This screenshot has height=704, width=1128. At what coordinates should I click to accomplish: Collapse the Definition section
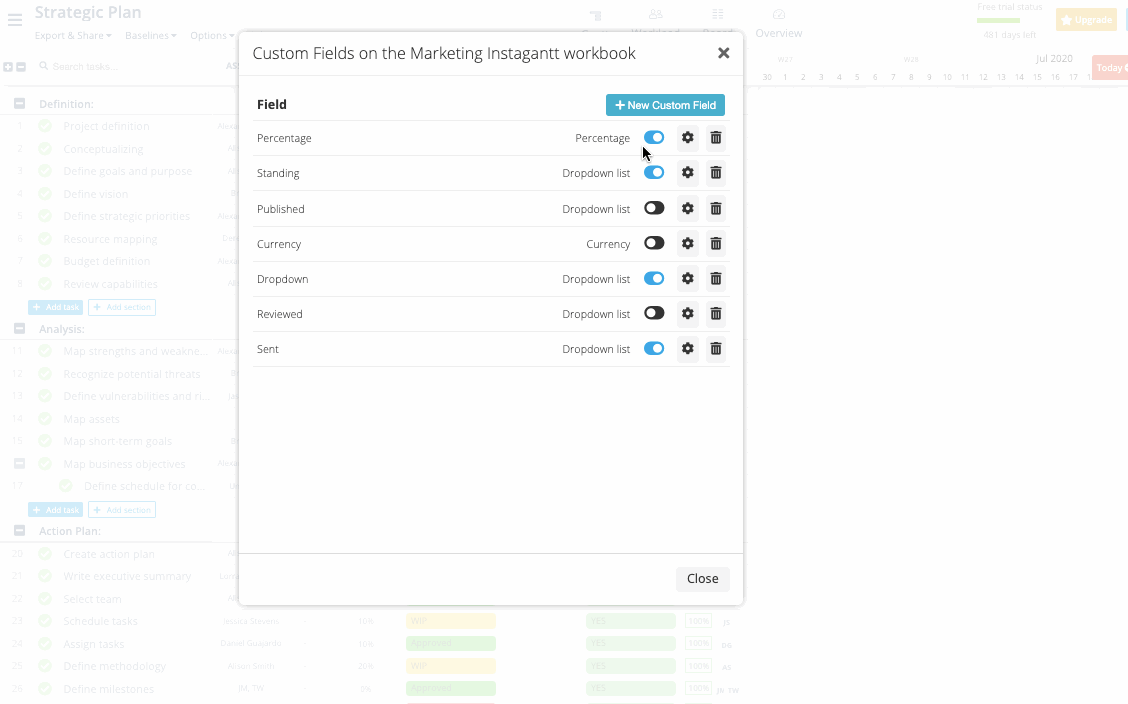[x=20, y=102]
